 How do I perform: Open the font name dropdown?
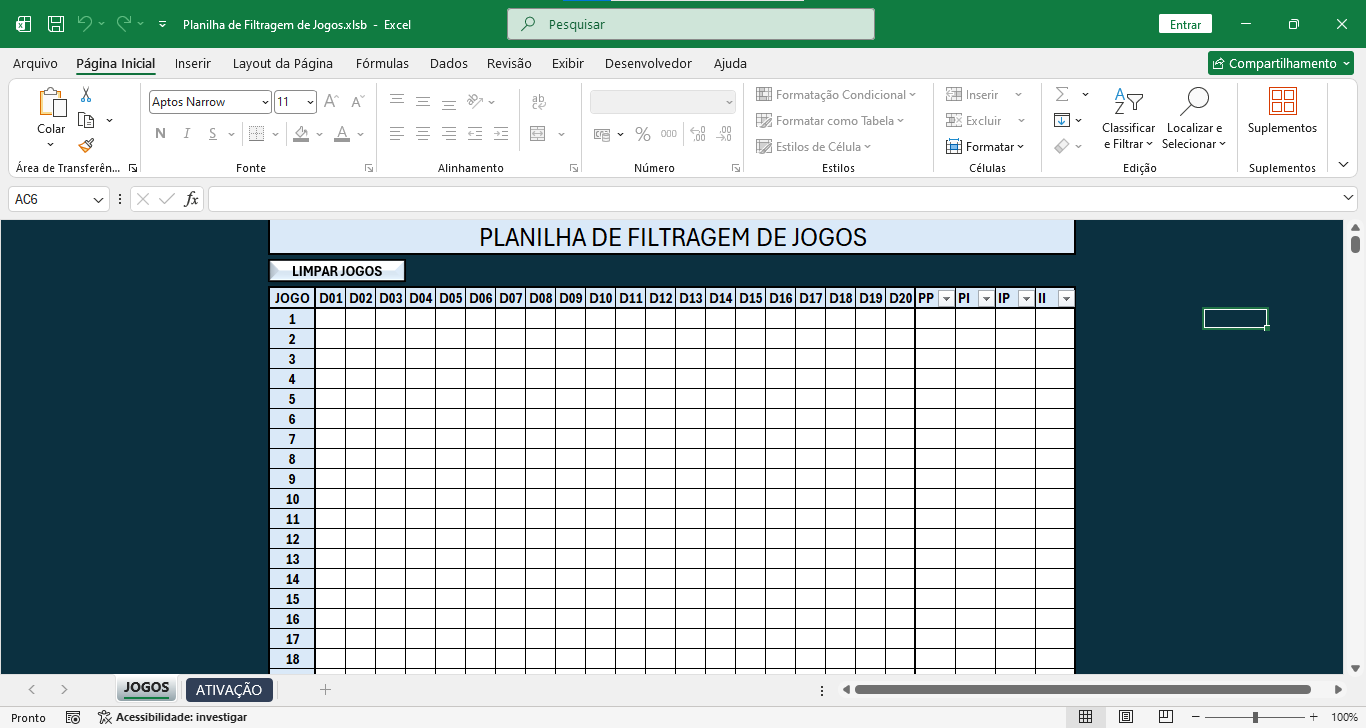(265, 102)
